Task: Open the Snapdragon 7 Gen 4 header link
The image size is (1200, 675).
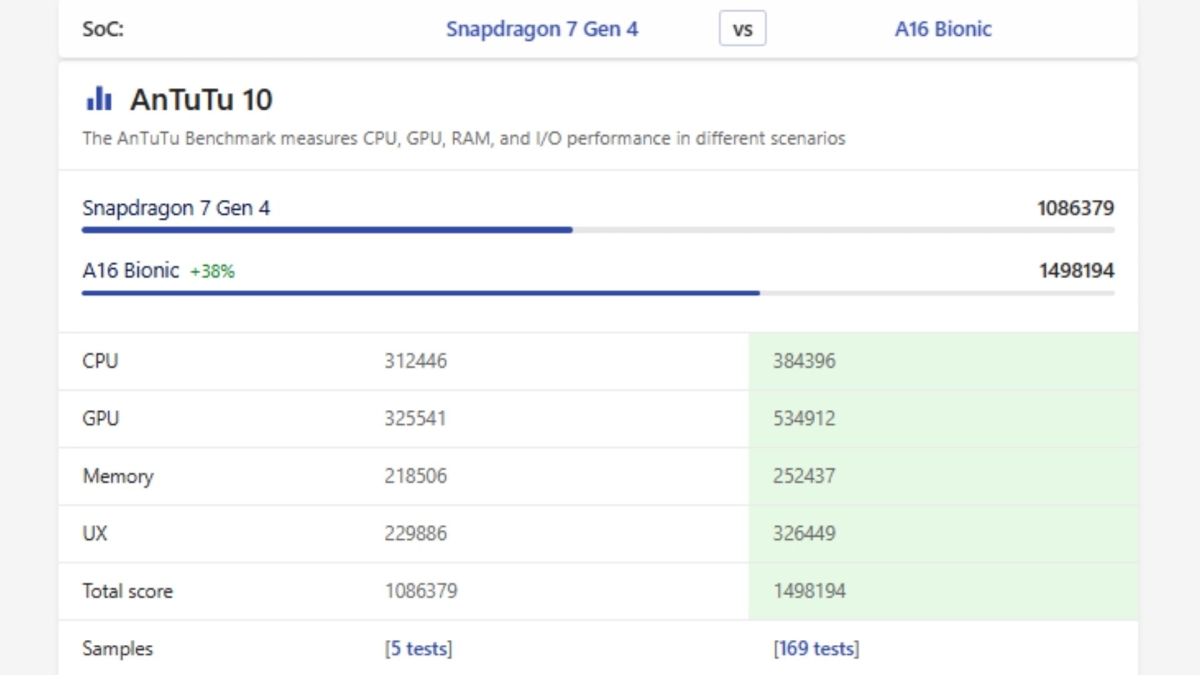Action: 541,29
